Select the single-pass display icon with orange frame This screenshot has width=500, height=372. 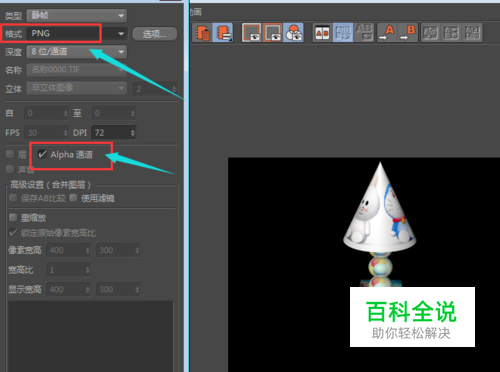(273, 33)
